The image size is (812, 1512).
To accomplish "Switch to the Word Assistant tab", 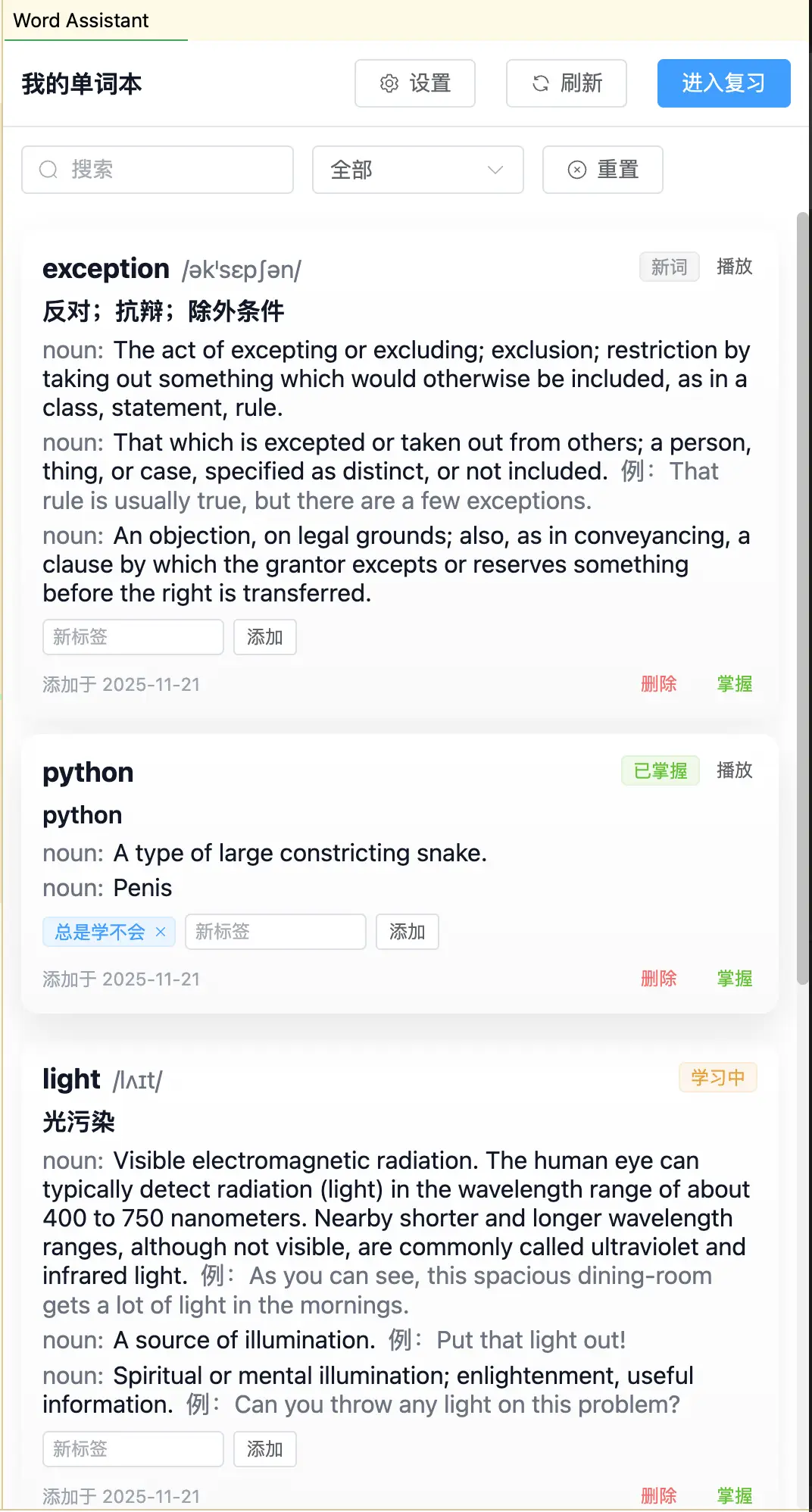I will tap(81, 20).
